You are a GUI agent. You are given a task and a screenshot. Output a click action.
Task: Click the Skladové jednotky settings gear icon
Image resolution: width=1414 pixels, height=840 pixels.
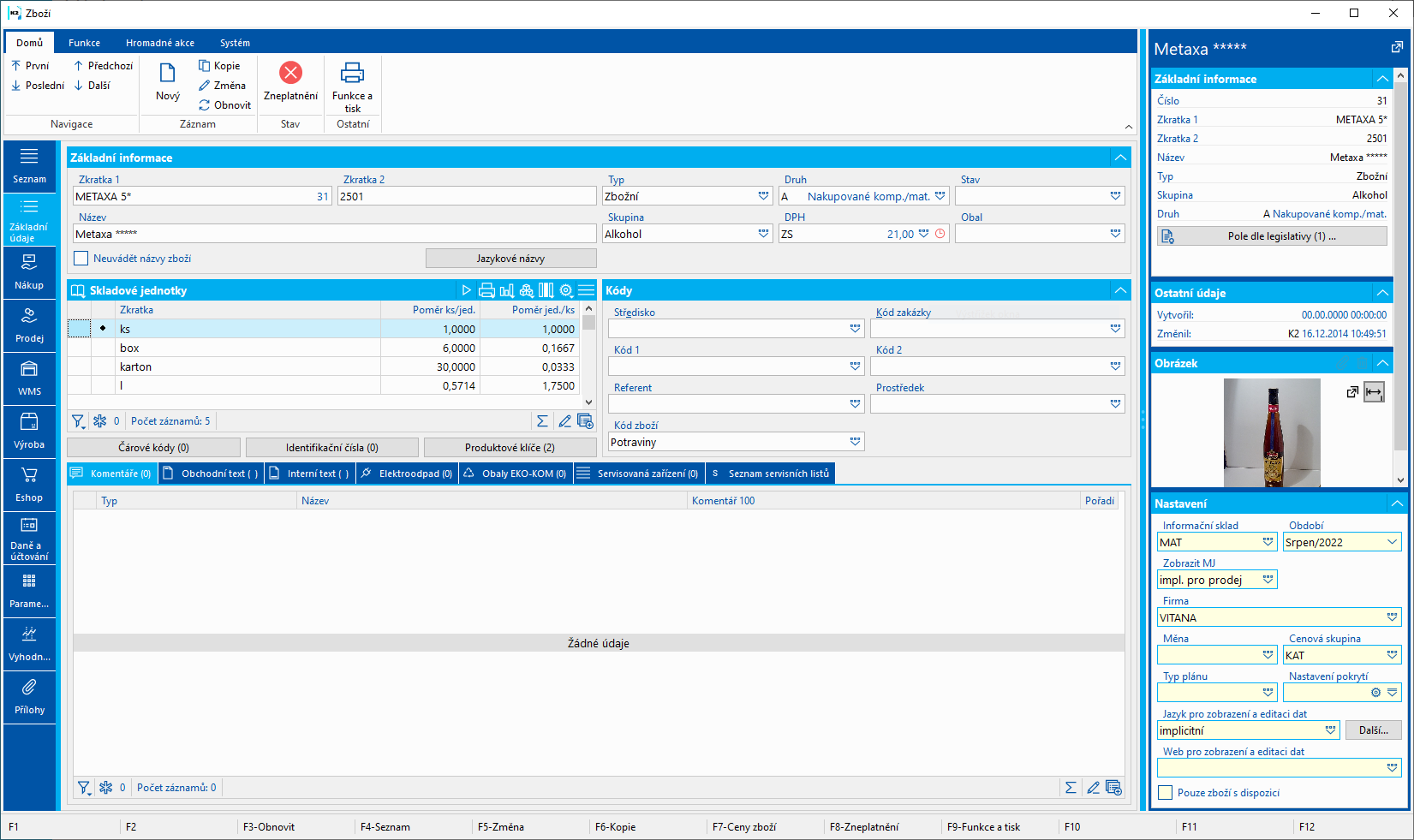click(x=566, y=291)
